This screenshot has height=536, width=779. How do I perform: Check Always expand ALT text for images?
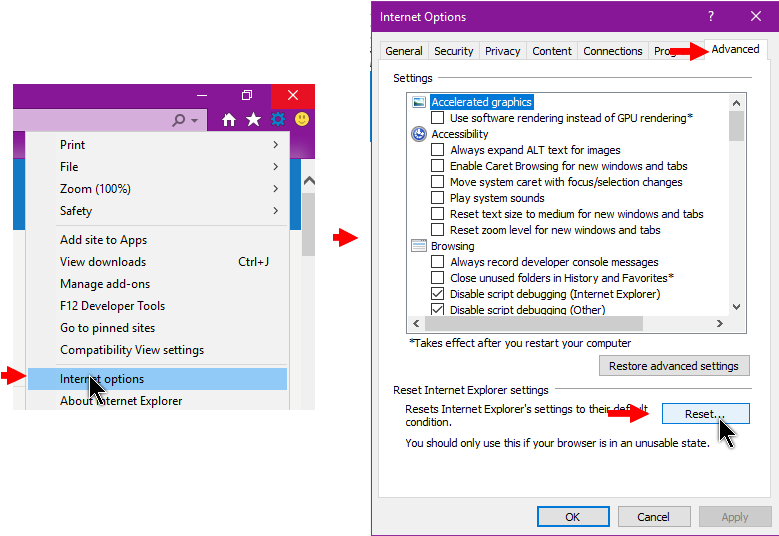point(437,150)
